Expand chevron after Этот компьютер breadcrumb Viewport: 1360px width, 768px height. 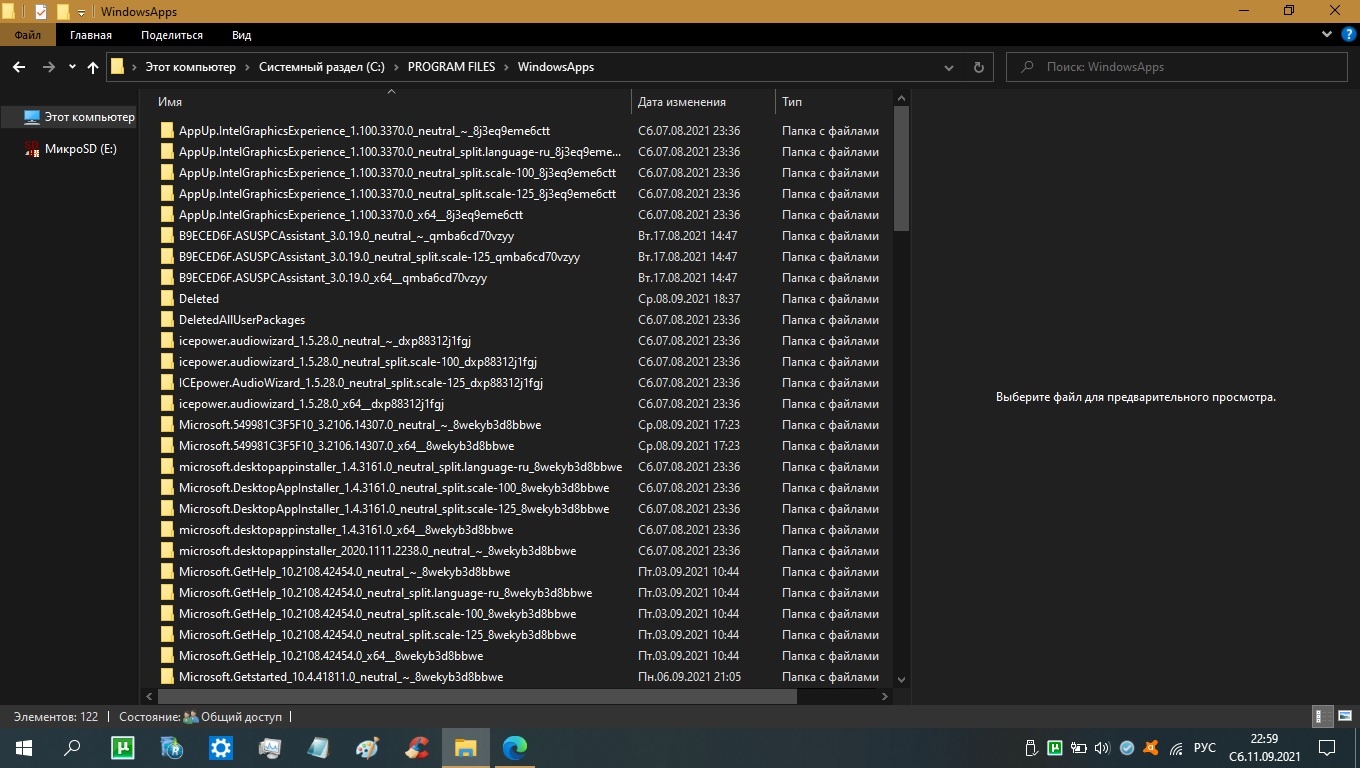pos(248,67)
